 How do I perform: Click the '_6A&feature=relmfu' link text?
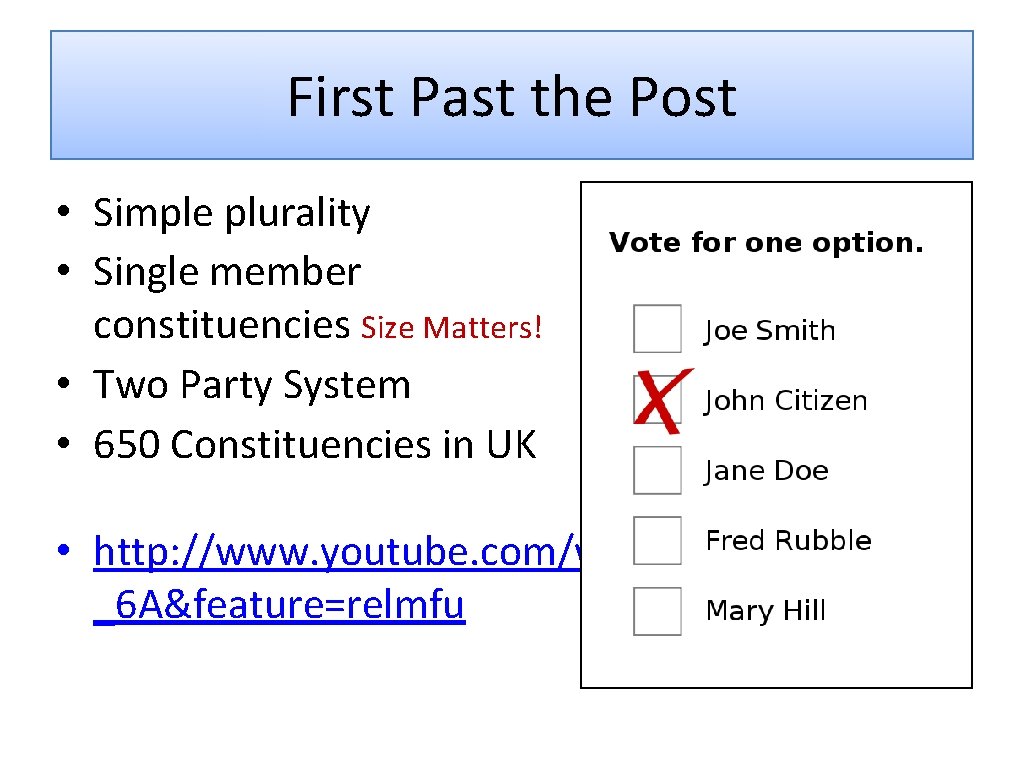[x=279, y=606]
